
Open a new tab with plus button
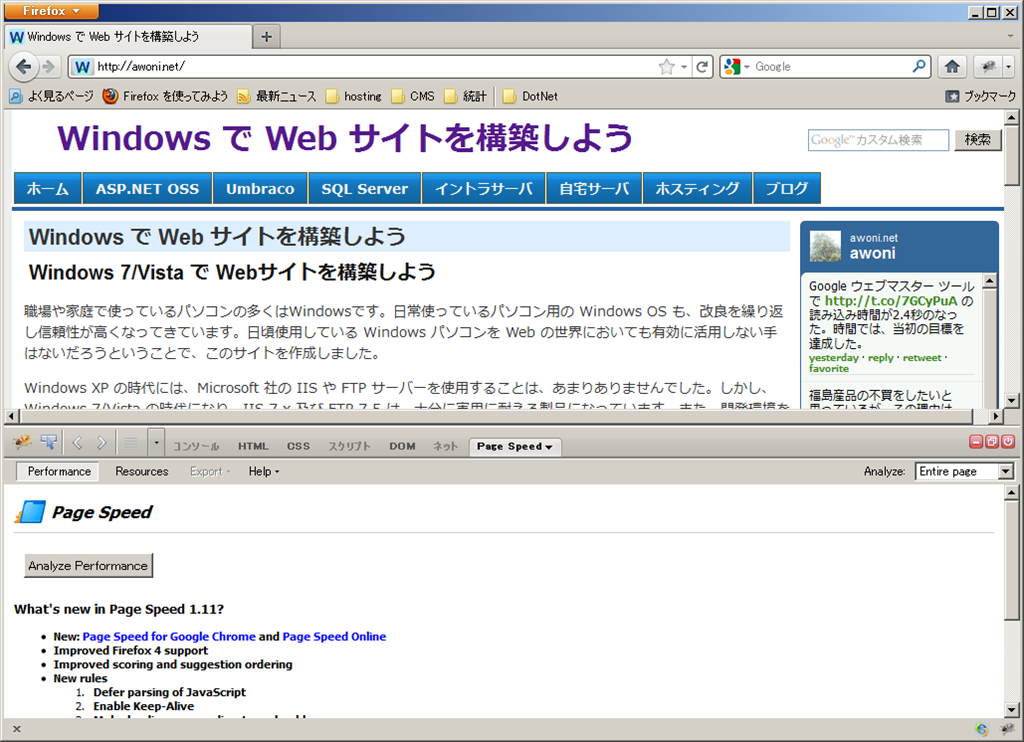(x=266, y=37)
